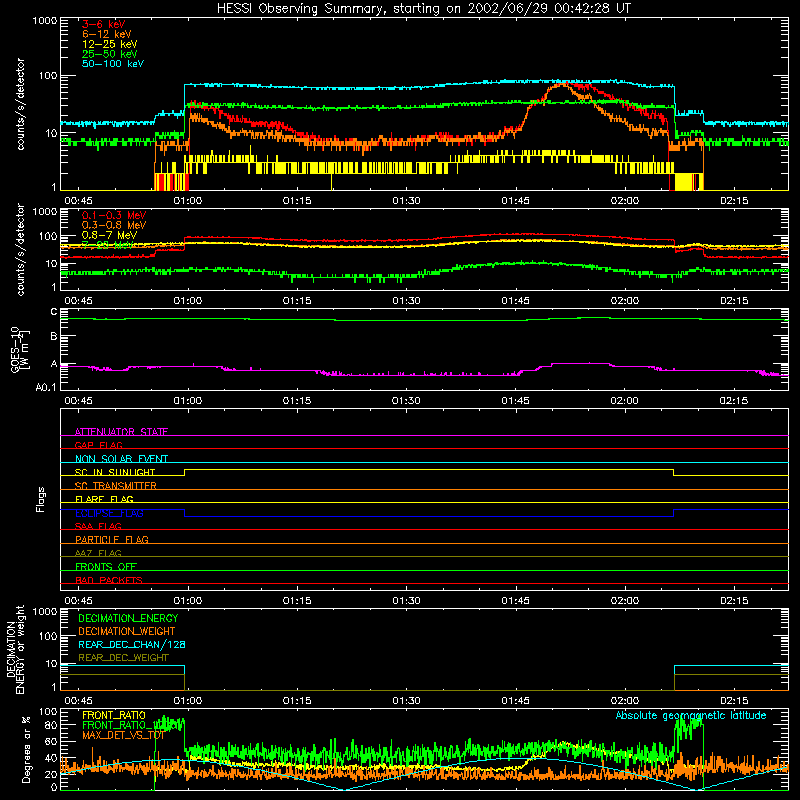The width and height of the screenshot is (800, 800).
Task: Click the MAX_DET_VS_TOT legend label
Action: point(123,735)
